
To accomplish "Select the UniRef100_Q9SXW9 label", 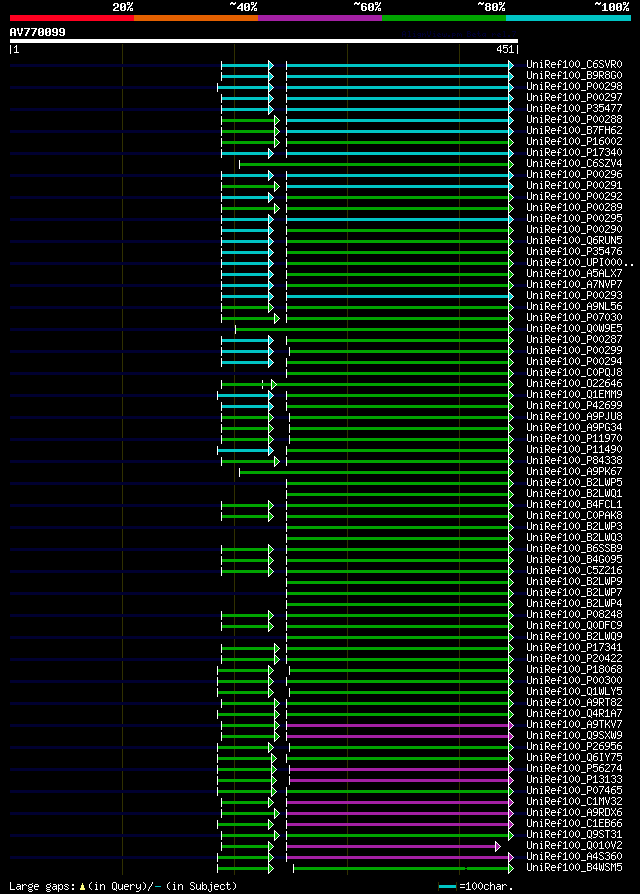I will pyautogui.click(x=574, y=735).
